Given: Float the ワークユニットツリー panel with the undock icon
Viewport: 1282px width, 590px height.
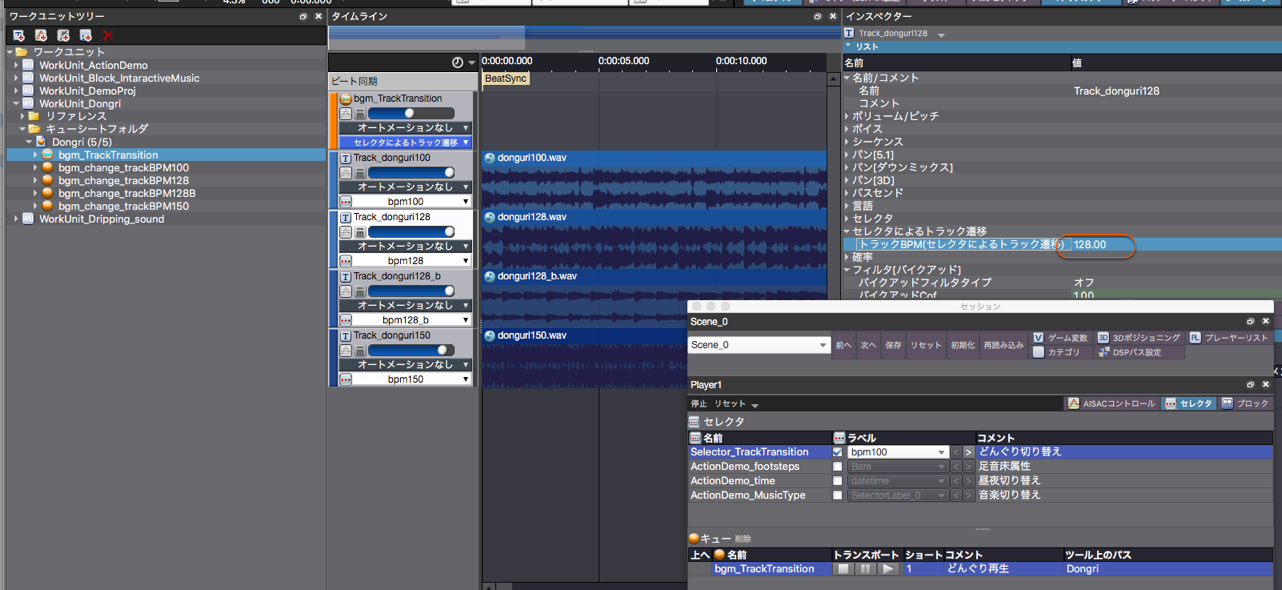Looking at the screenshot, I should click(x=304, y=16).
